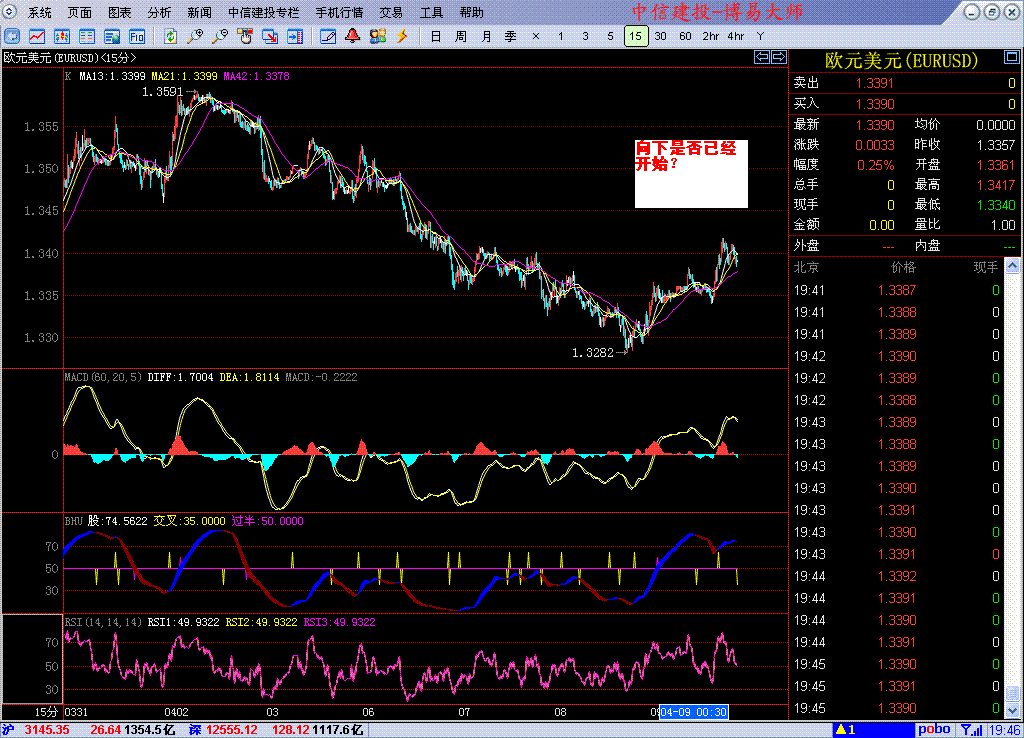Select the monthly 月 period
The height and width of the screenshot is (738, 1024).
tap(486, 37)
